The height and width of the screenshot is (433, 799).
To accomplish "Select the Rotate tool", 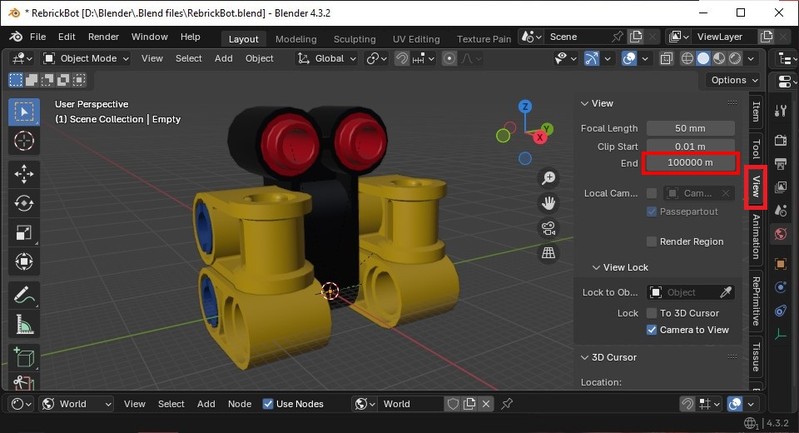I will 24,203.
